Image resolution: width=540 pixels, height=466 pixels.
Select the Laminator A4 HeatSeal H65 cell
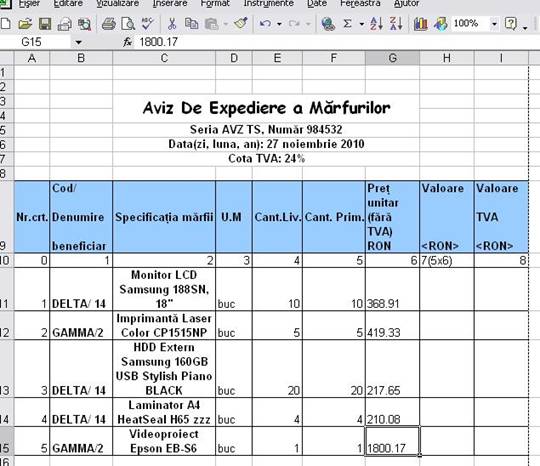click(164, 412)
